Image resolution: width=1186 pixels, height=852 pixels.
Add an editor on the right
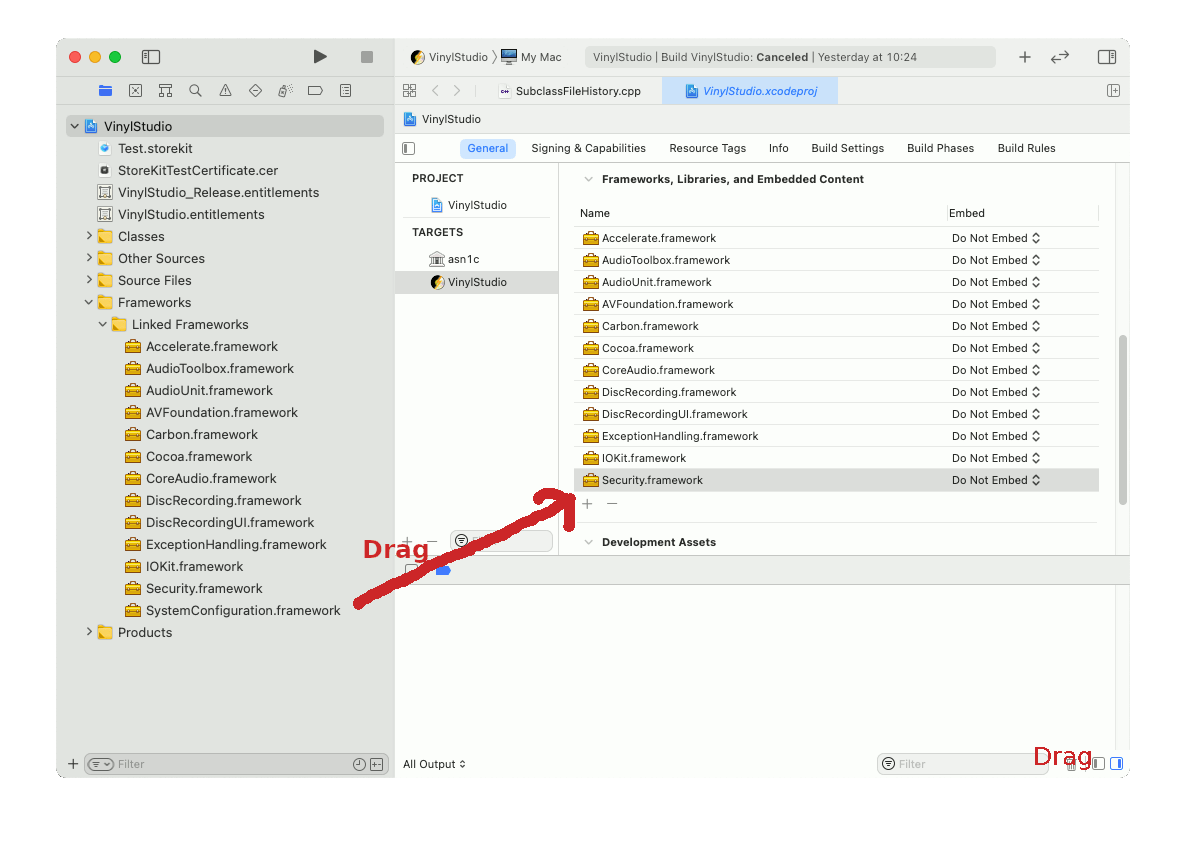(x=1113, y=91)
